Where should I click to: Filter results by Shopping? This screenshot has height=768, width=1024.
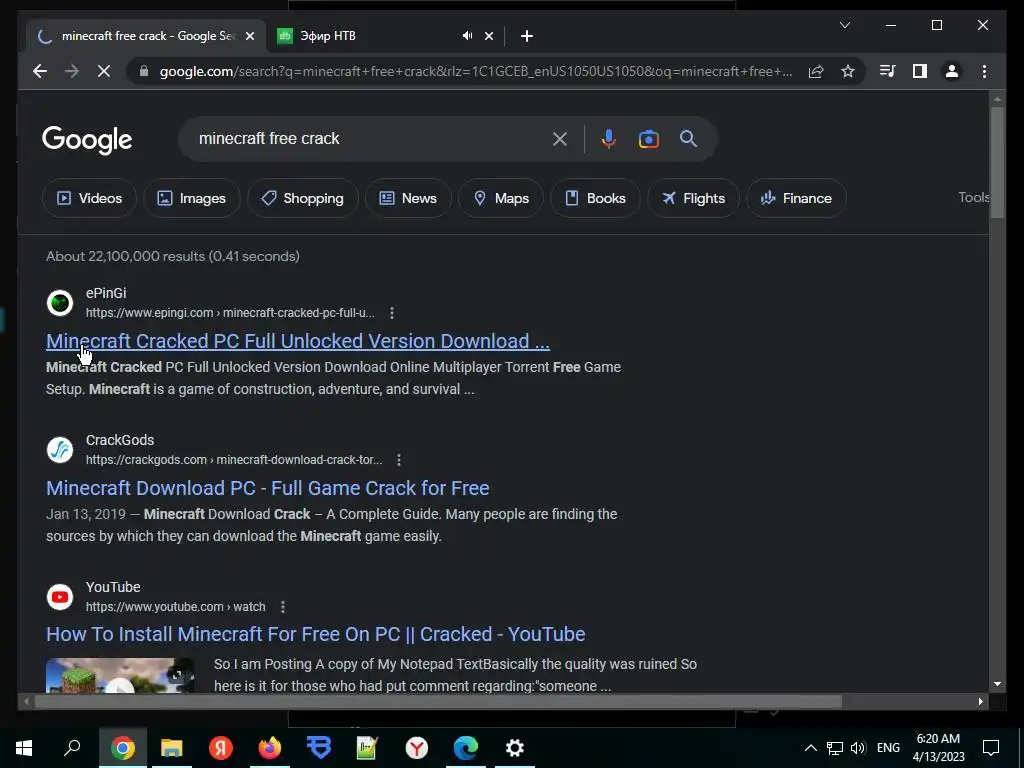[x=302, y=198]
